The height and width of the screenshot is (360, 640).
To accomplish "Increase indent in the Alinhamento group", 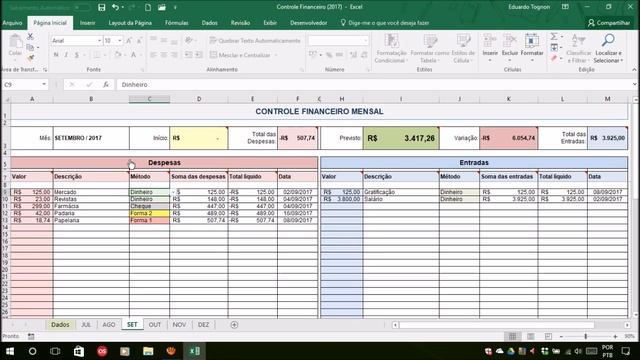I will click(199, 55).
